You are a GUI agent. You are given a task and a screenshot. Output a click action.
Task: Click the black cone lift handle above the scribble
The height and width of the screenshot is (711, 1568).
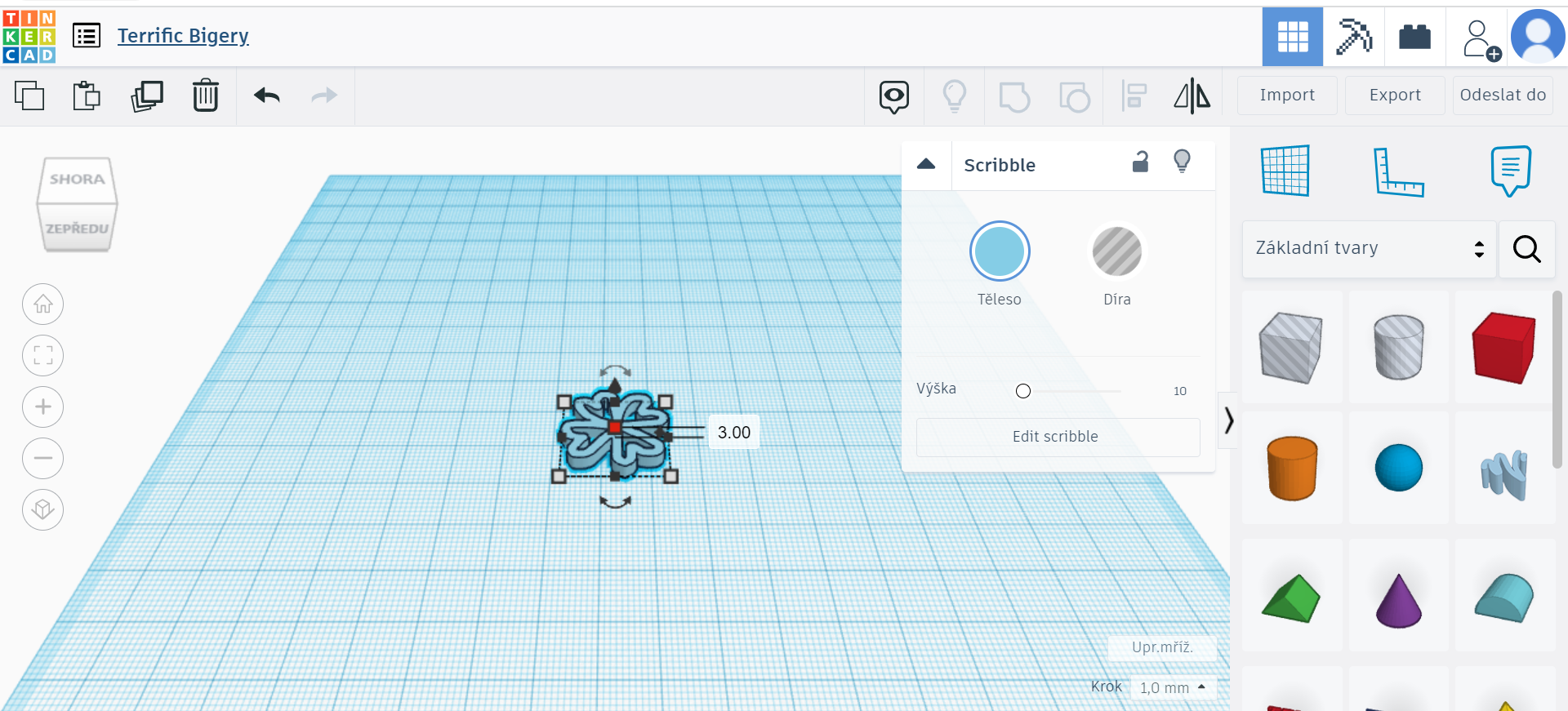(x=615, y=384)
